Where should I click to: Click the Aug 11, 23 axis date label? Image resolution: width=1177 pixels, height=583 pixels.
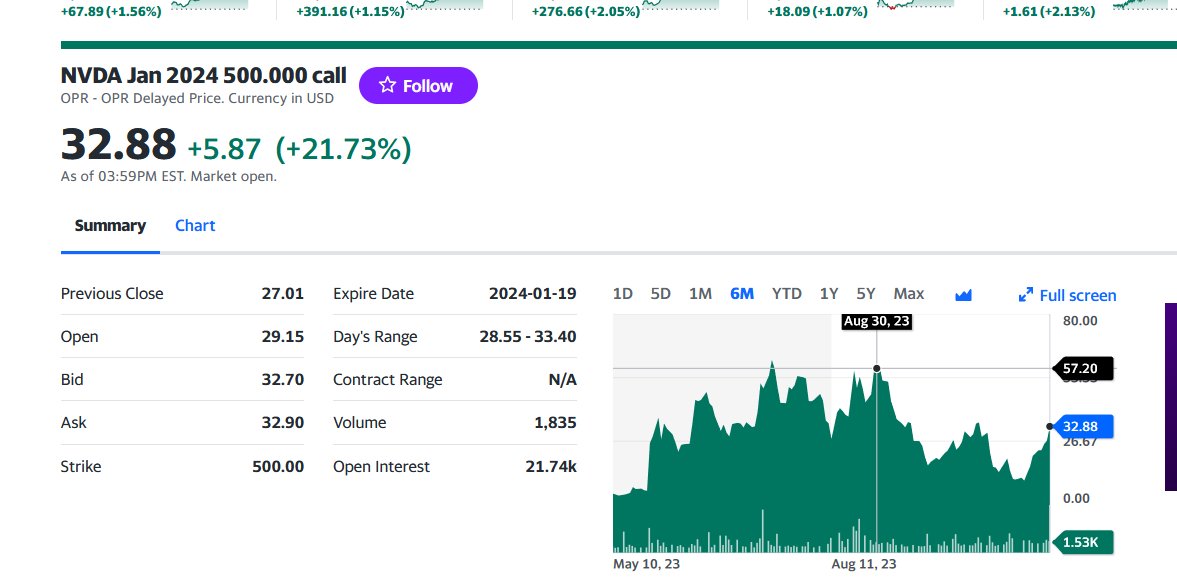863,563
